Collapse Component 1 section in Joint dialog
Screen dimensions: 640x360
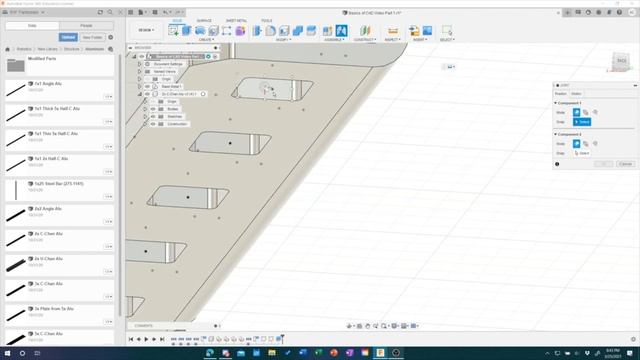coord(556,103)
